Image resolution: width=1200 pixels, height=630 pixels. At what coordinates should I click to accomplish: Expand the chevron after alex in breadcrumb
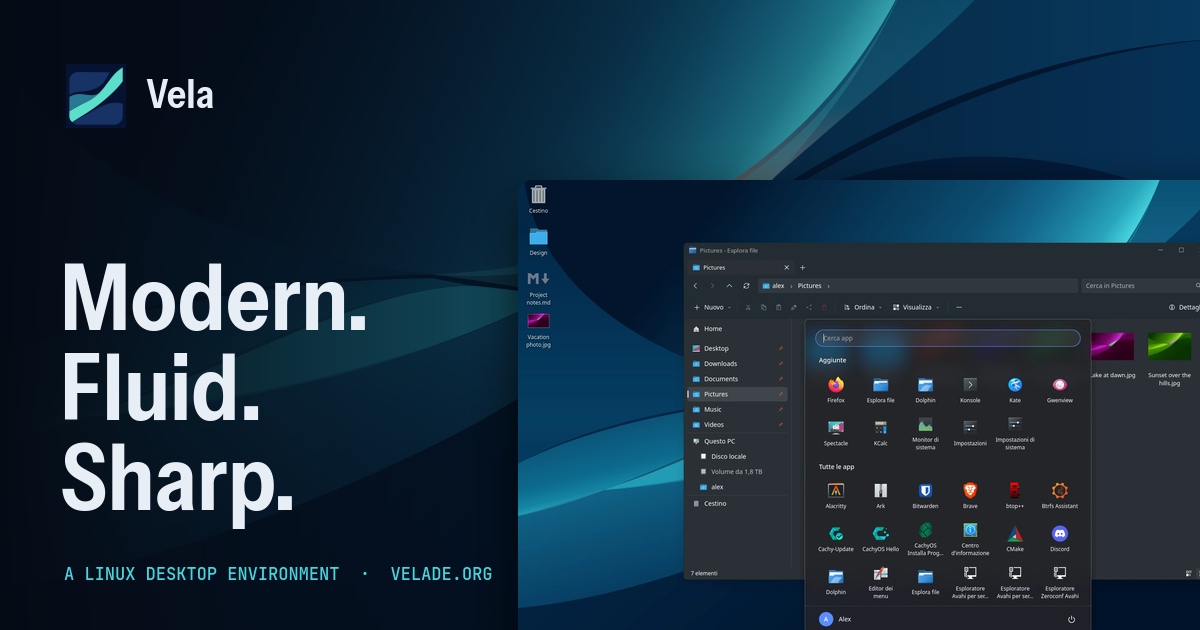pyautogui.click(x=790, y=286)
